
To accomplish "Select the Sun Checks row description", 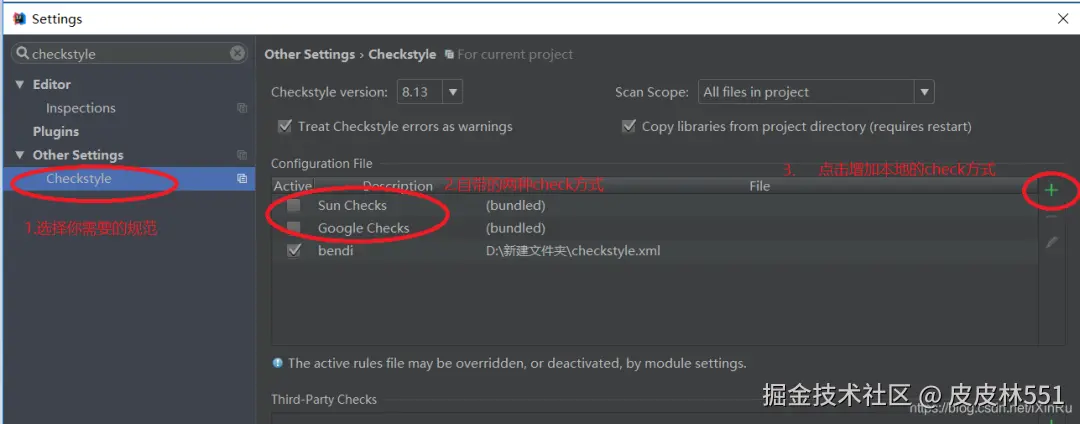I will pyautogui.click(x=352, y=205).
